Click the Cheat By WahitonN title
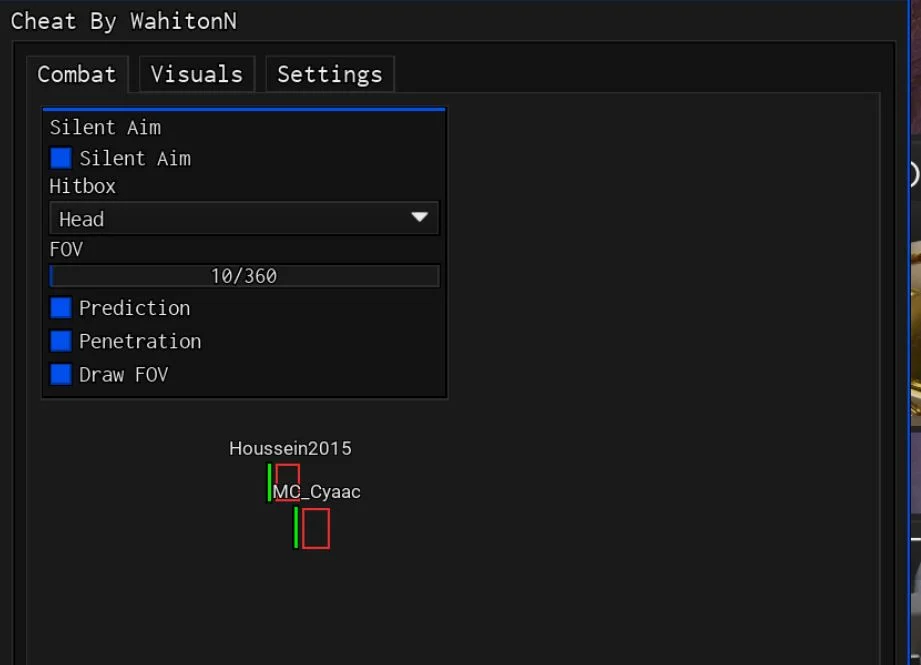921x665 pixels. (124, 21)
